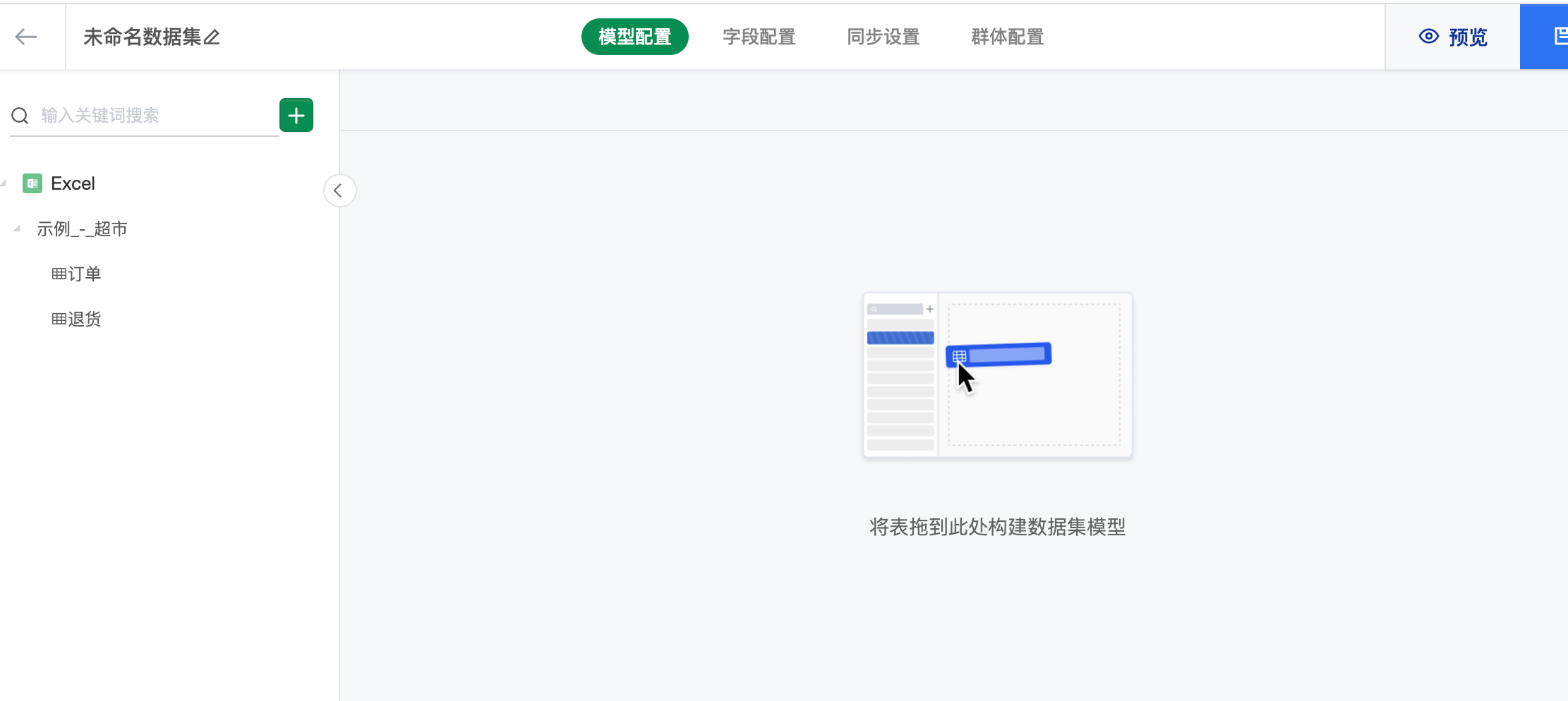Click the table icon beside 退货
1568x701 pixels.
tap(59, 319)
